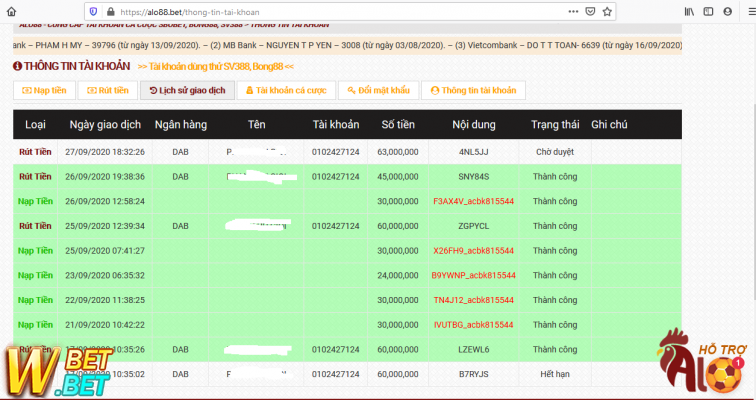Click Chờ duyệt status cell
The image size is (756, 400).
(x=555, y=152)
